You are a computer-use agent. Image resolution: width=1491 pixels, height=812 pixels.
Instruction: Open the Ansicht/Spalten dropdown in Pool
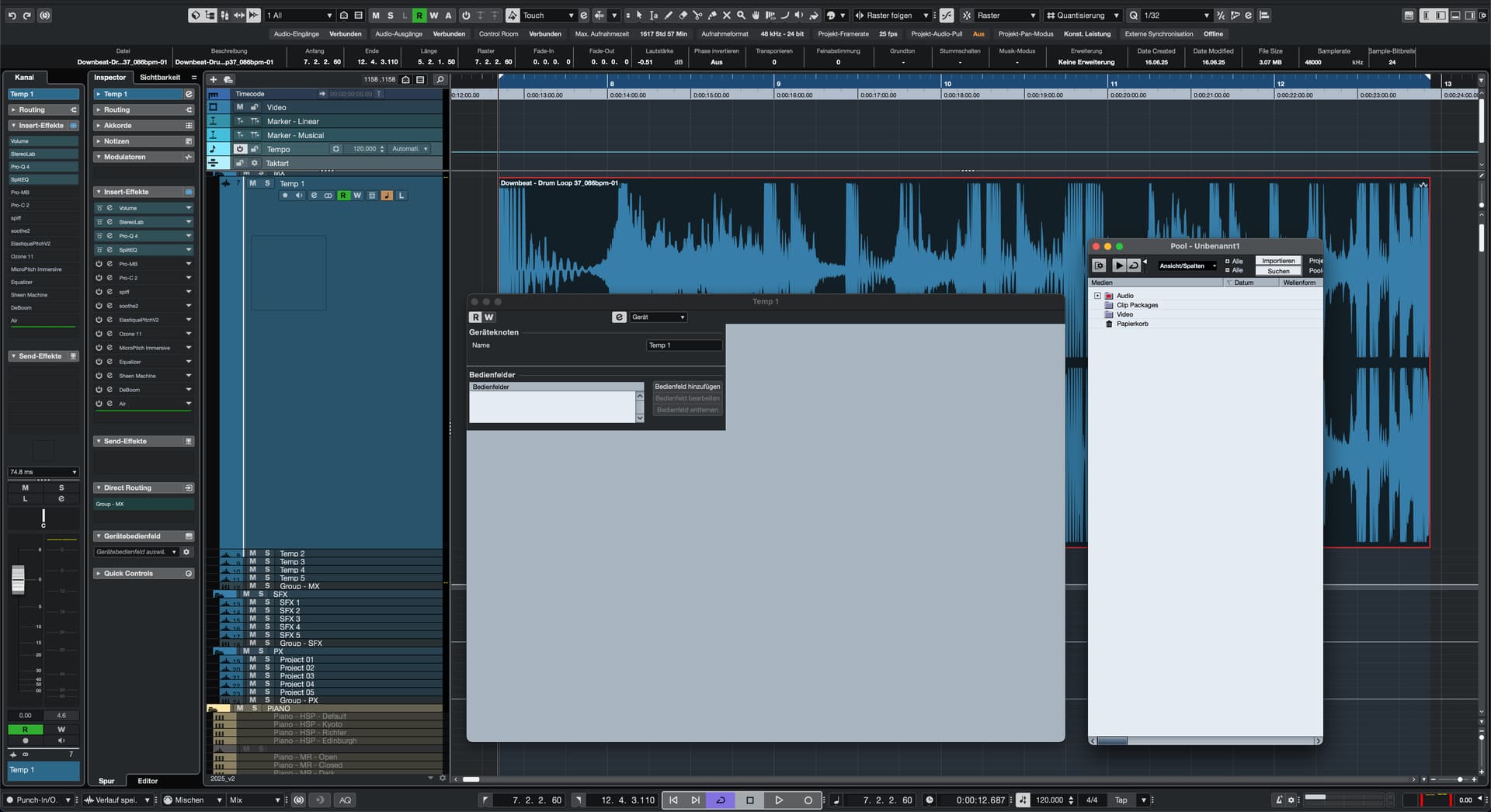tap(1187, 265)
